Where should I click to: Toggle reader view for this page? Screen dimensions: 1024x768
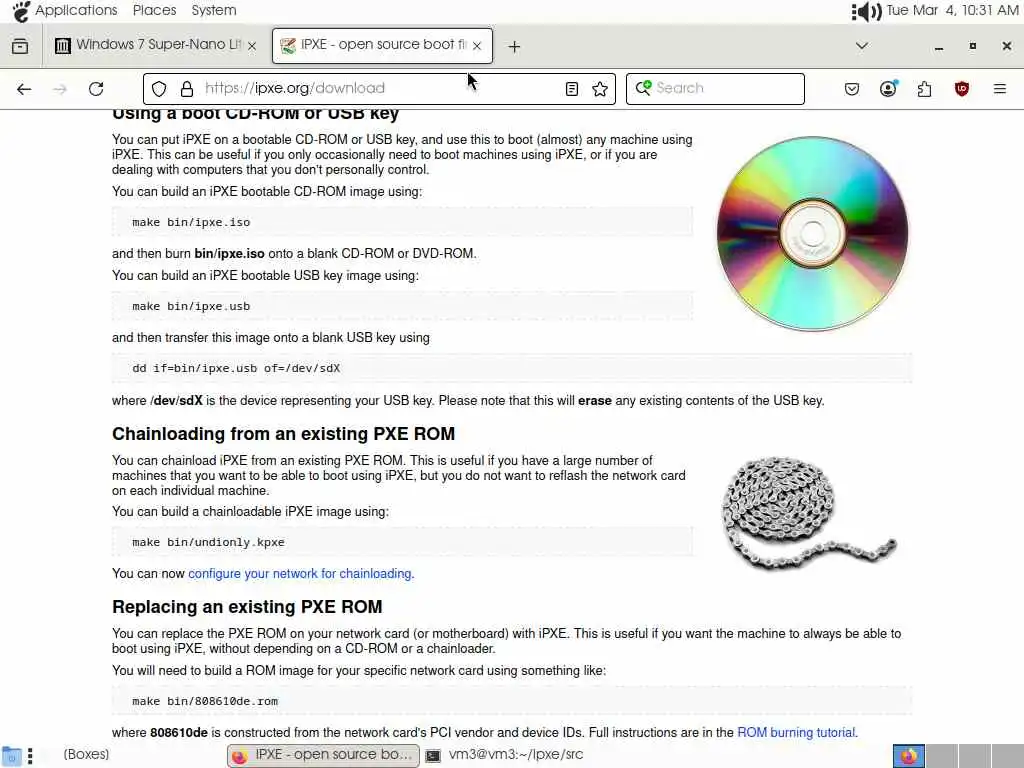(571, 89)
